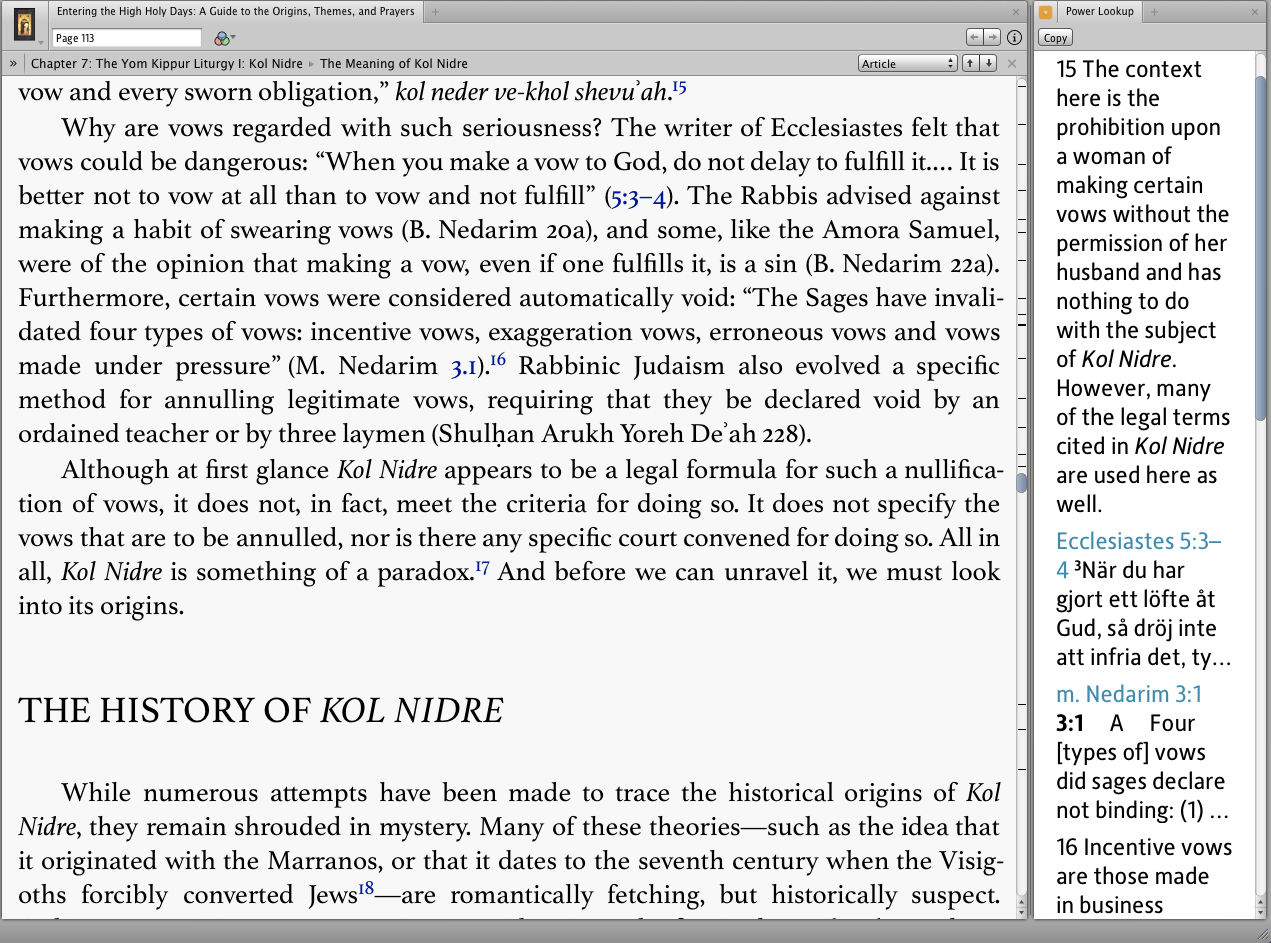This screenshot has width=1271, height=943.
Task: Open footnote 18 after 'converted Jews'
Action: point(366,888)
